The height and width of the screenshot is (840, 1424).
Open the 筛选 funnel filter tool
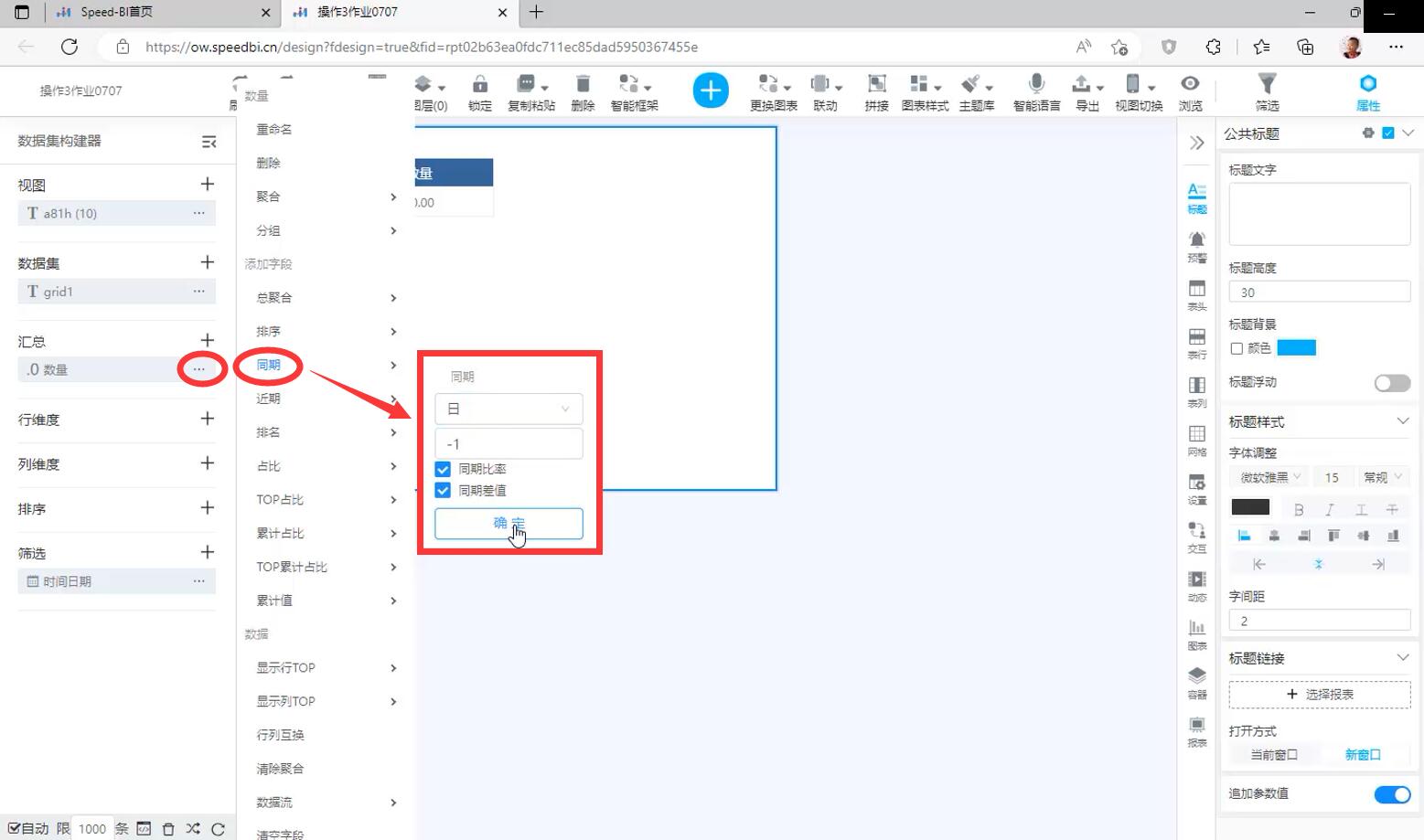tap(1267, 85)
